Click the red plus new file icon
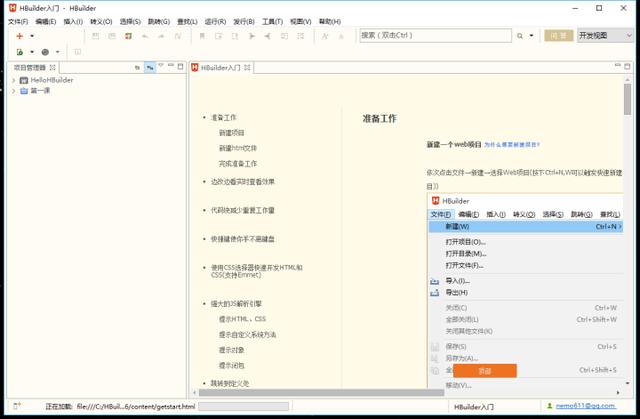 coord(18,35)
